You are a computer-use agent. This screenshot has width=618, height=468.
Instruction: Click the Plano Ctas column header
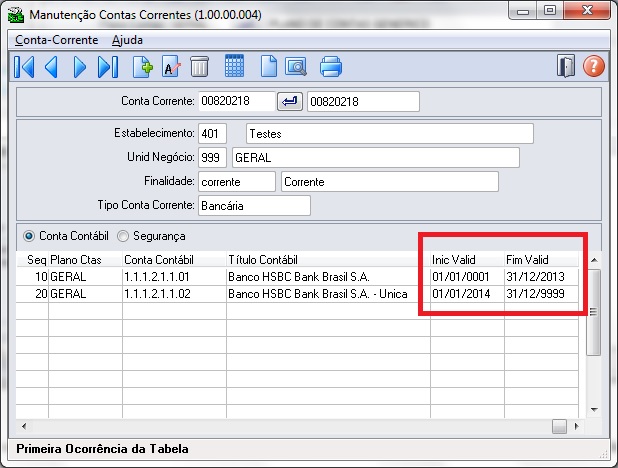tap(85, 260)
